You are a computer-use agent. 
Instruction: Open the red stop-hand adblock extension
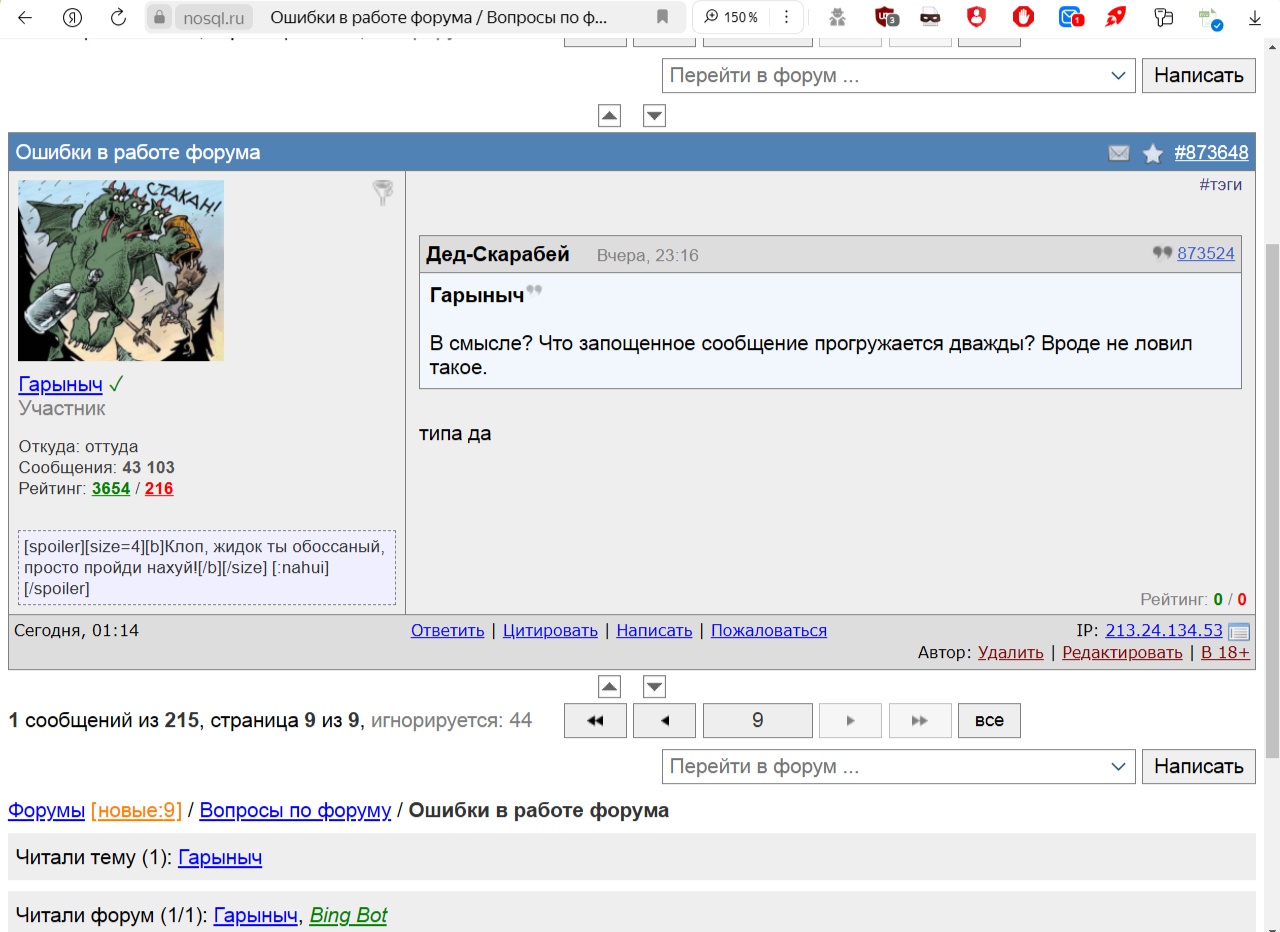tap(1023, 17)
